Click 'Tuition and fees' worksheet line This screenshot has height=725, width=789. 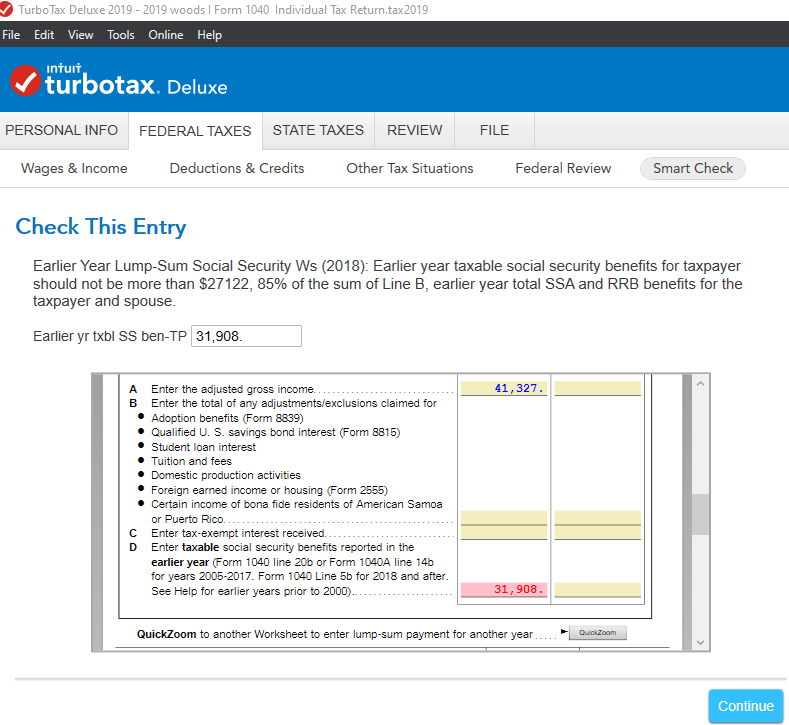[x=191, y=461]
